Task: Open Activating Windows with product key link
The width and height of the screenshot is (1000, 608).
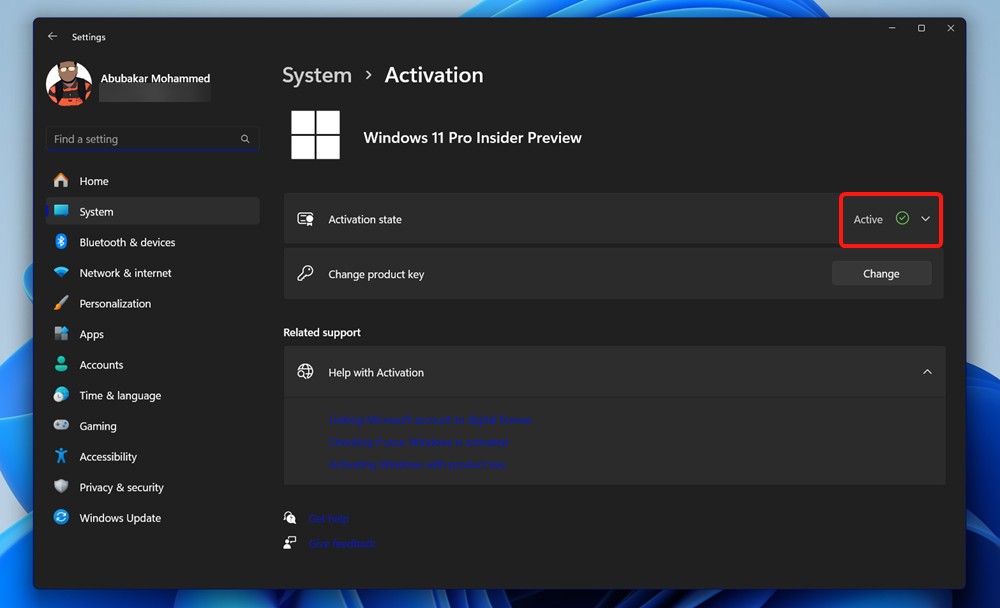Action: click(417, 464)
